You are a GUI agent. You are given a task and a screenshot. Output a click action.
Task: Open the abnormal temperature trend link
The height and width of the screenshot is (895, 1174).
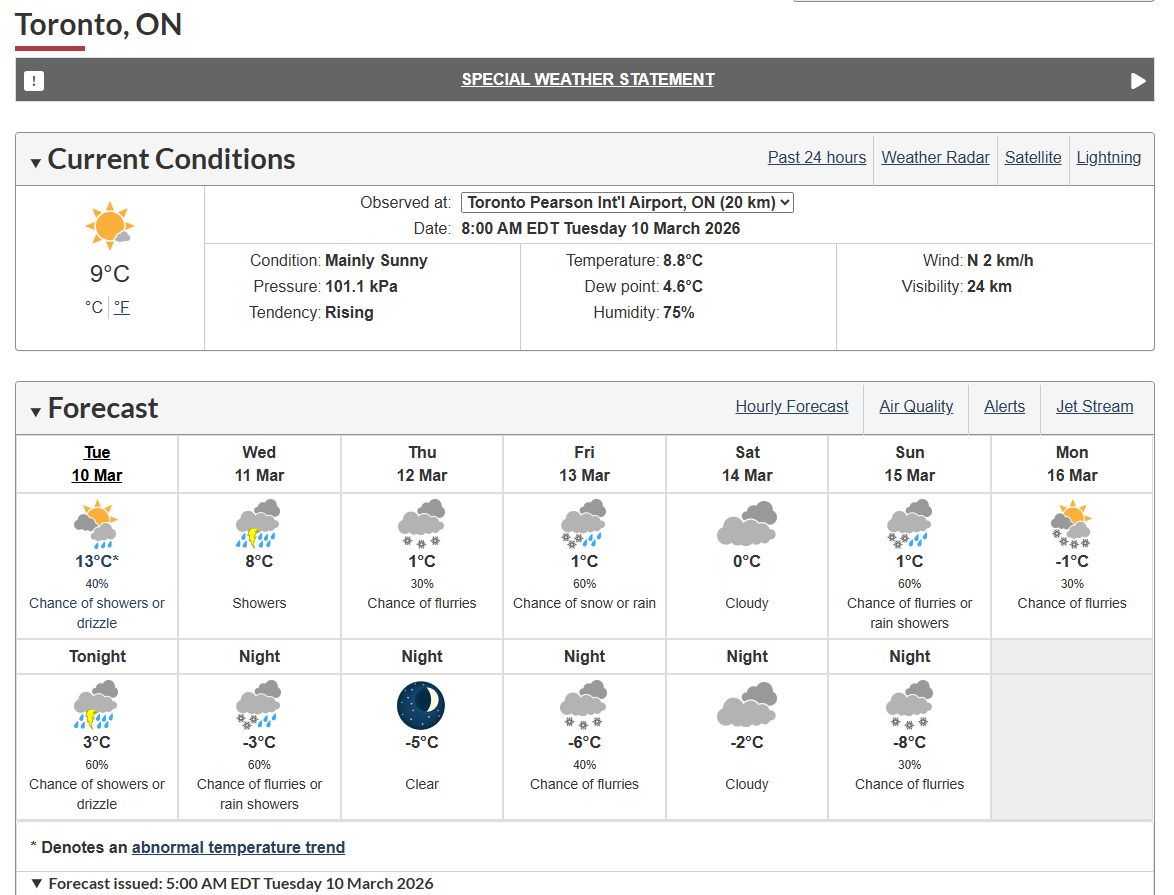pos(238,847)
